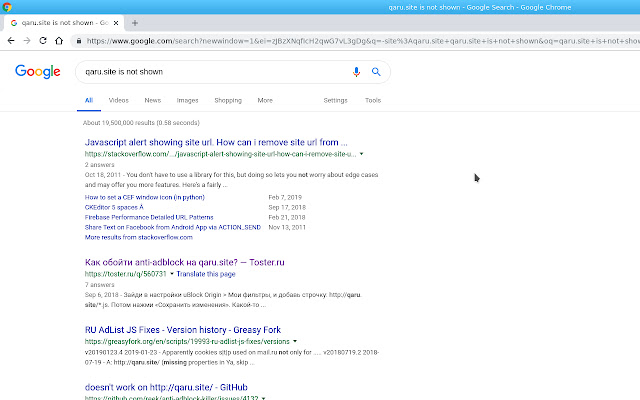Image resolution: width=640 pixels, height=400 pixels.
Task: Click More results from stackoverflow.com
Action: (138, 237)
